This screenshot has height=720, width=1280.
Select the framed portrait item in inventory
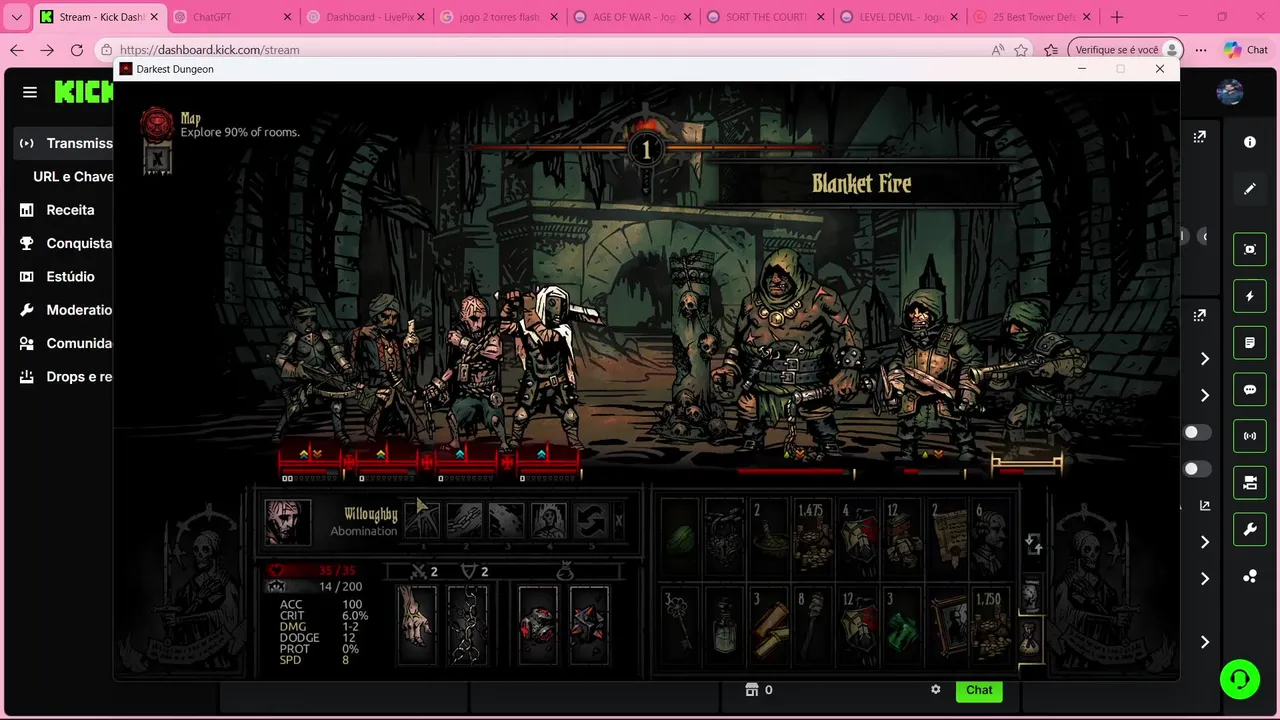point(947,626)
